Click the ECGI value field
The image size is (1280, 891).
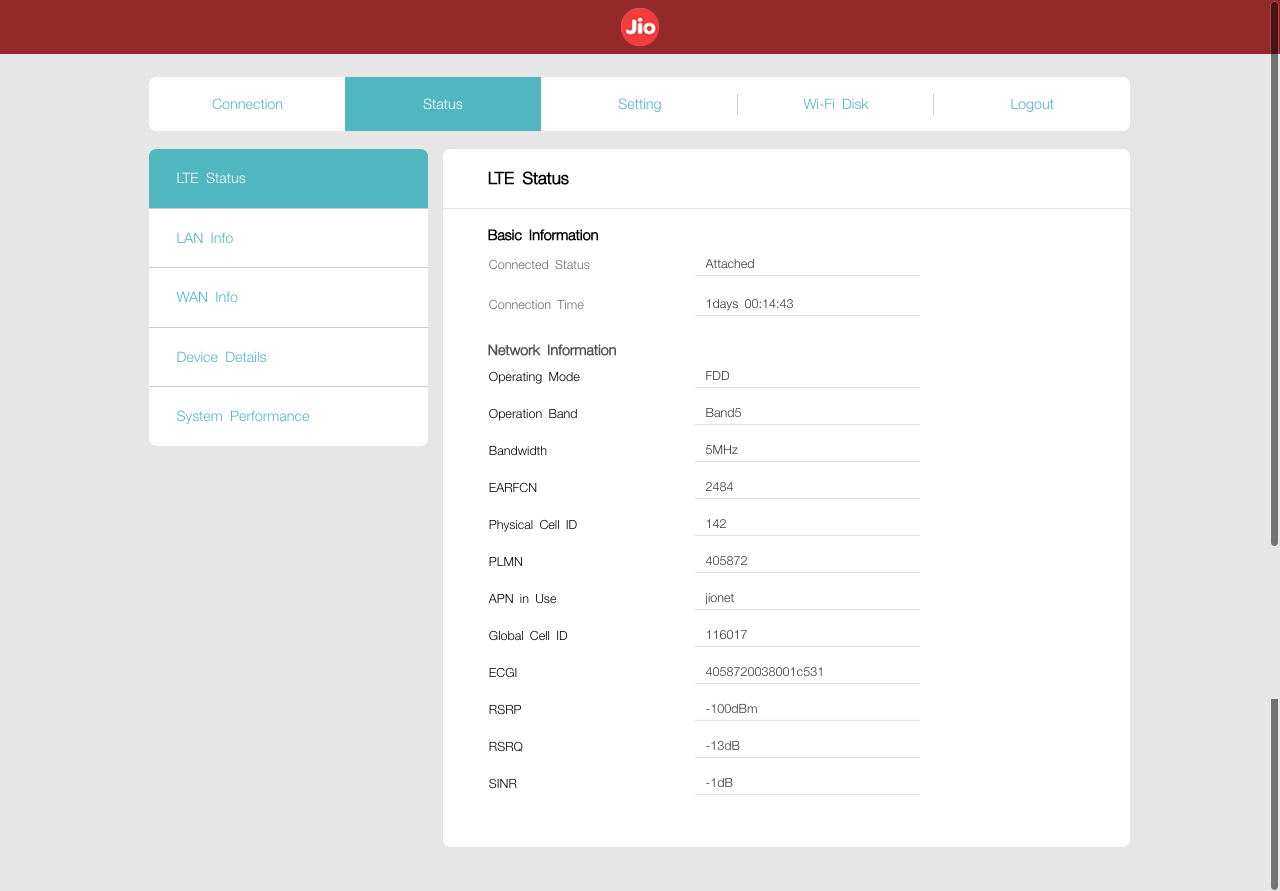tap(806, 672)
